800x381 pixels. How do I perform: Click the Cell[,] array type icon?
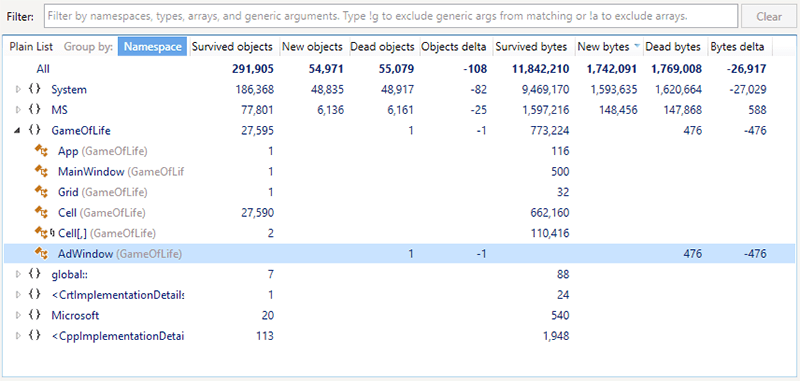43,233
